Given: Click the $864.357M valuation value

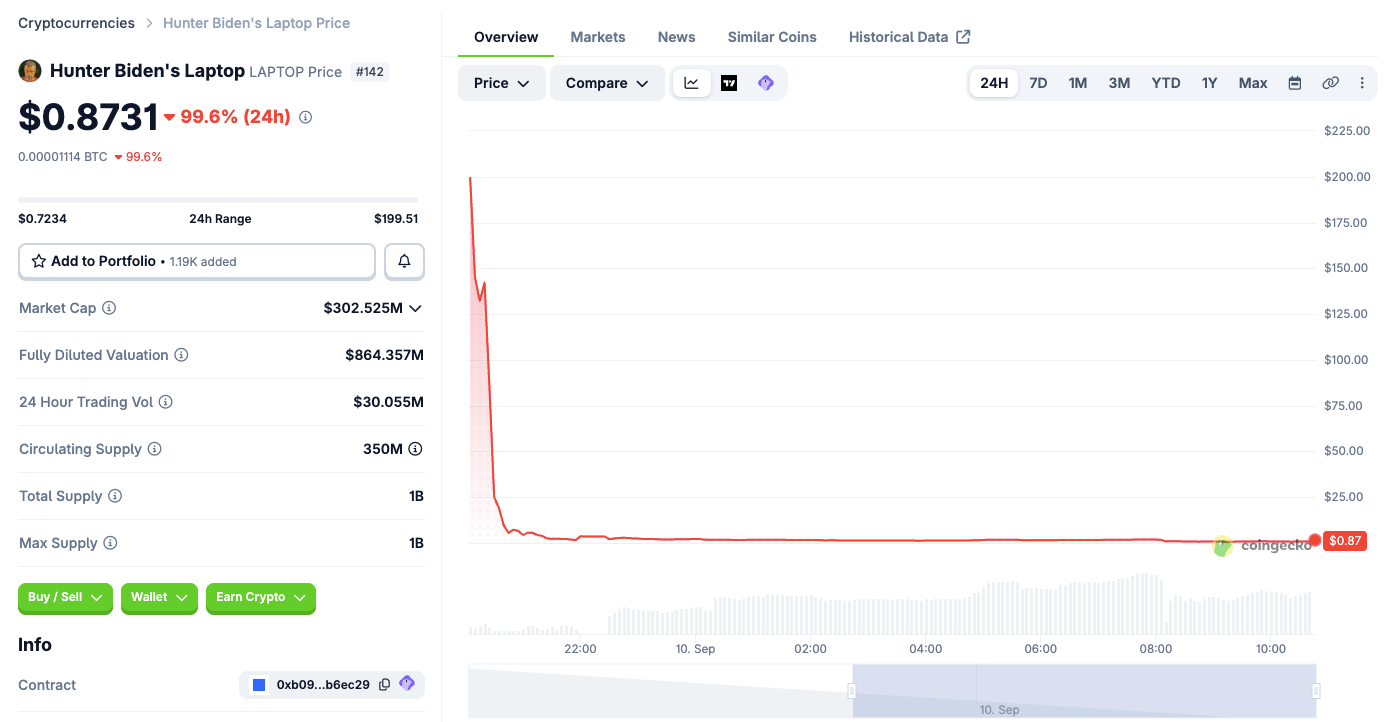Looking at the screenshot, I should (384, 355).
